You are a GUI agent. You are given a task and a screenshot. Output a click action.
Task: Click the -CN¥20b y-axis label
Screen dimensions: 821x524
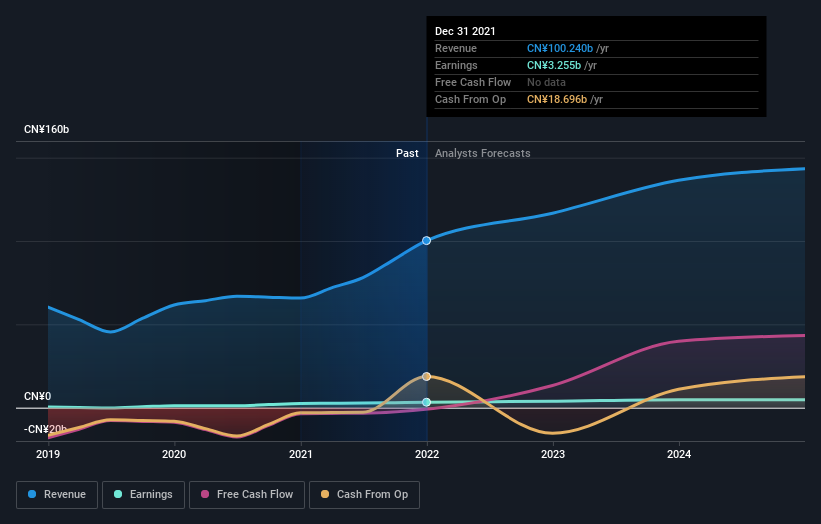coord(46,429)
